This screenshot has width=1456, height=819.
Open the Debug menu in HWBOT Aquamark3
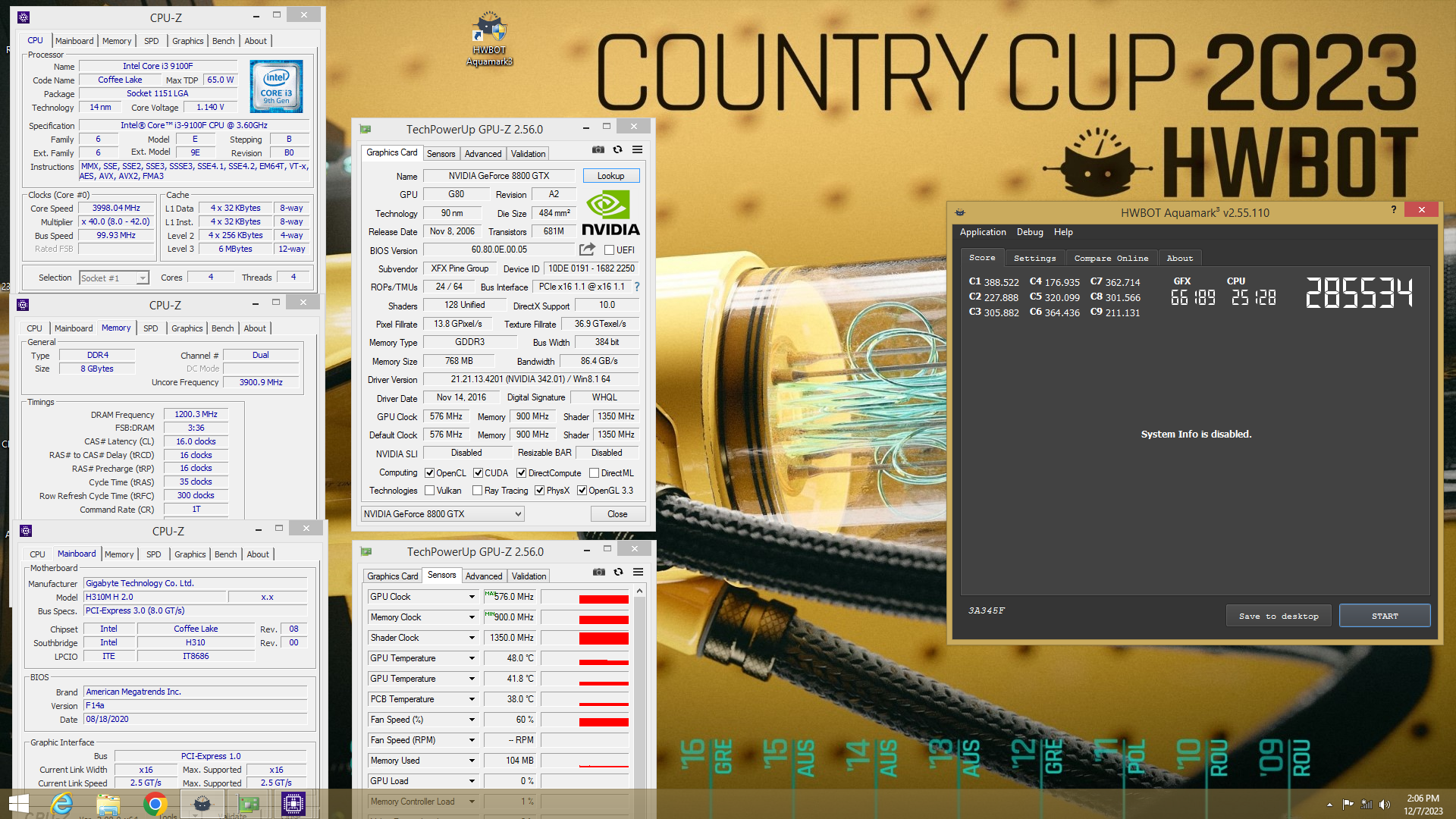[1030, 232]
